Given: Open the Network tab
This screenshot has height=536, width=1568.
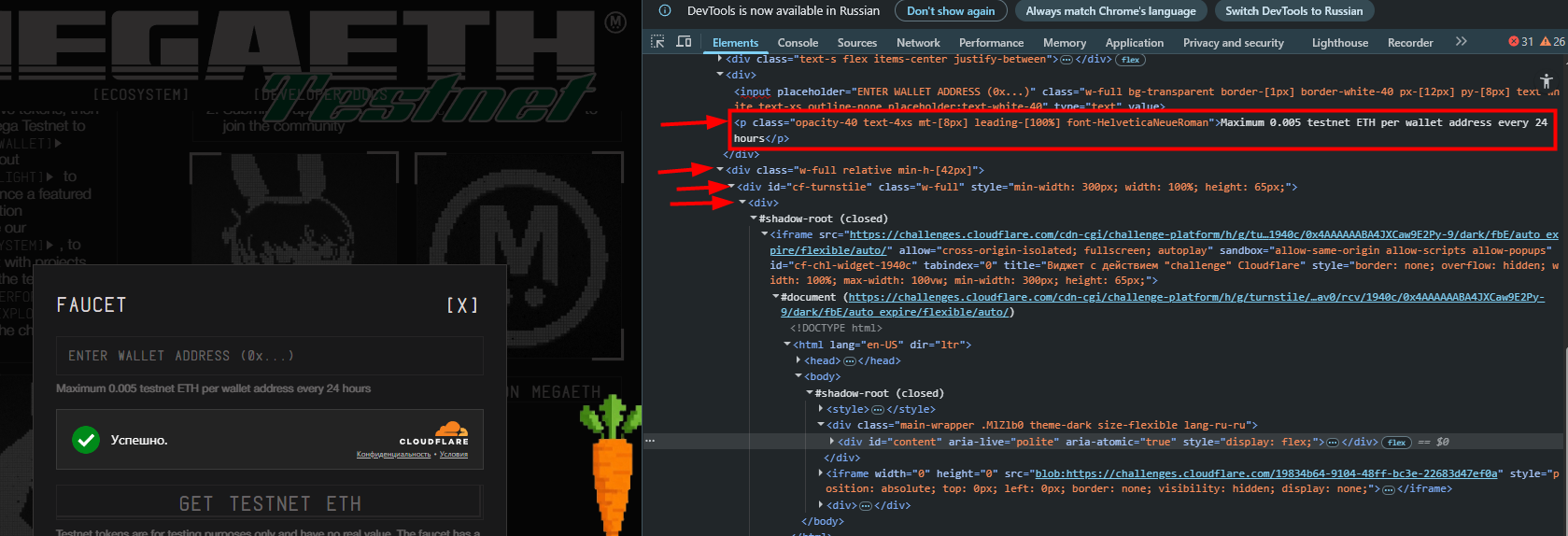Looking at the screenshot, I should (x=918, y=43).
